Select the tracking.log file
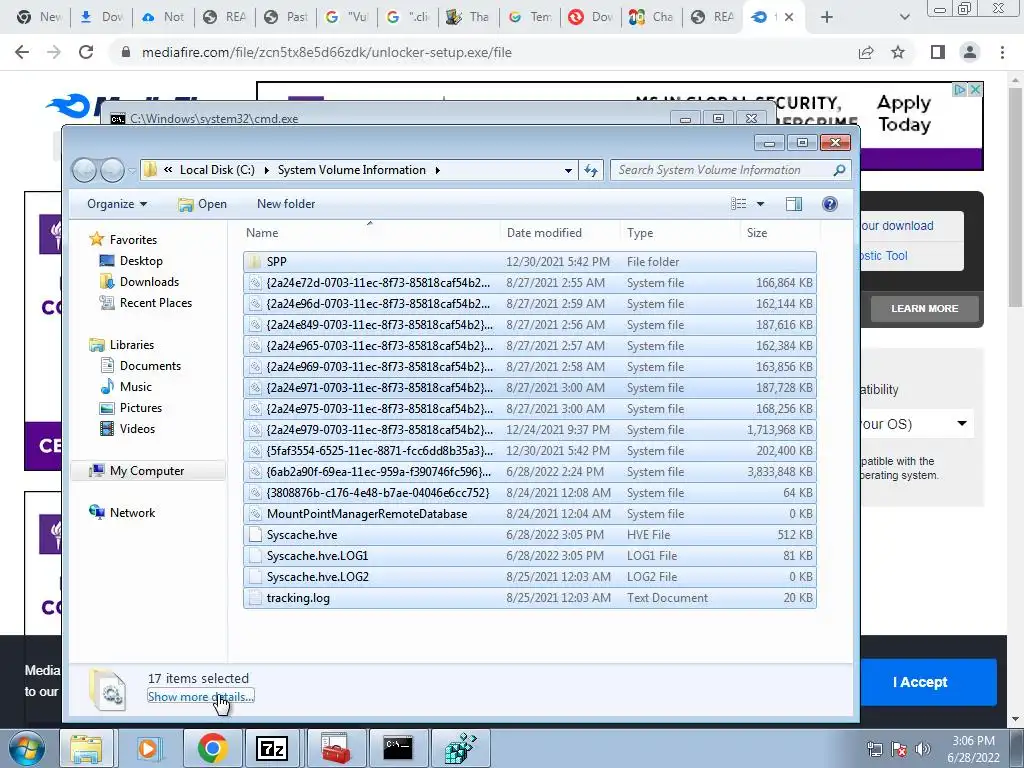Viewport: 1024px width, 768px height. [x=530, y=598]
